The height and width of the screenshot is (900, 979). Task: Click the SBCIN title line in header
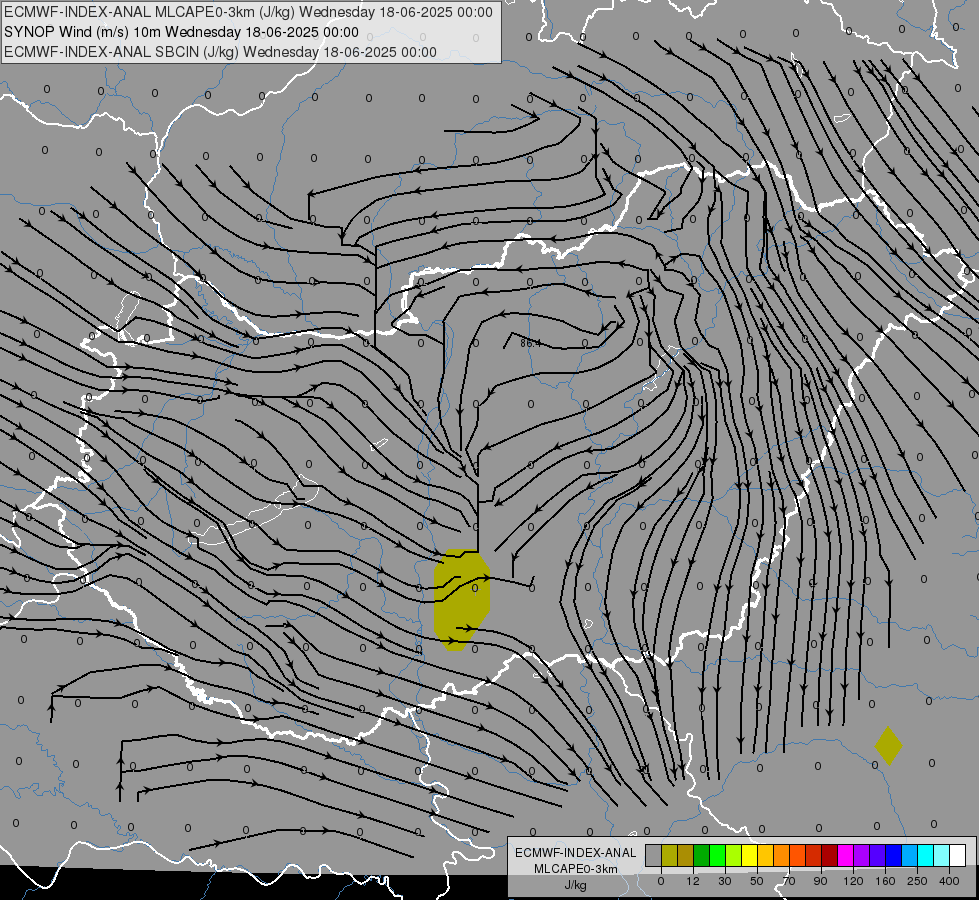click(220, 52)
